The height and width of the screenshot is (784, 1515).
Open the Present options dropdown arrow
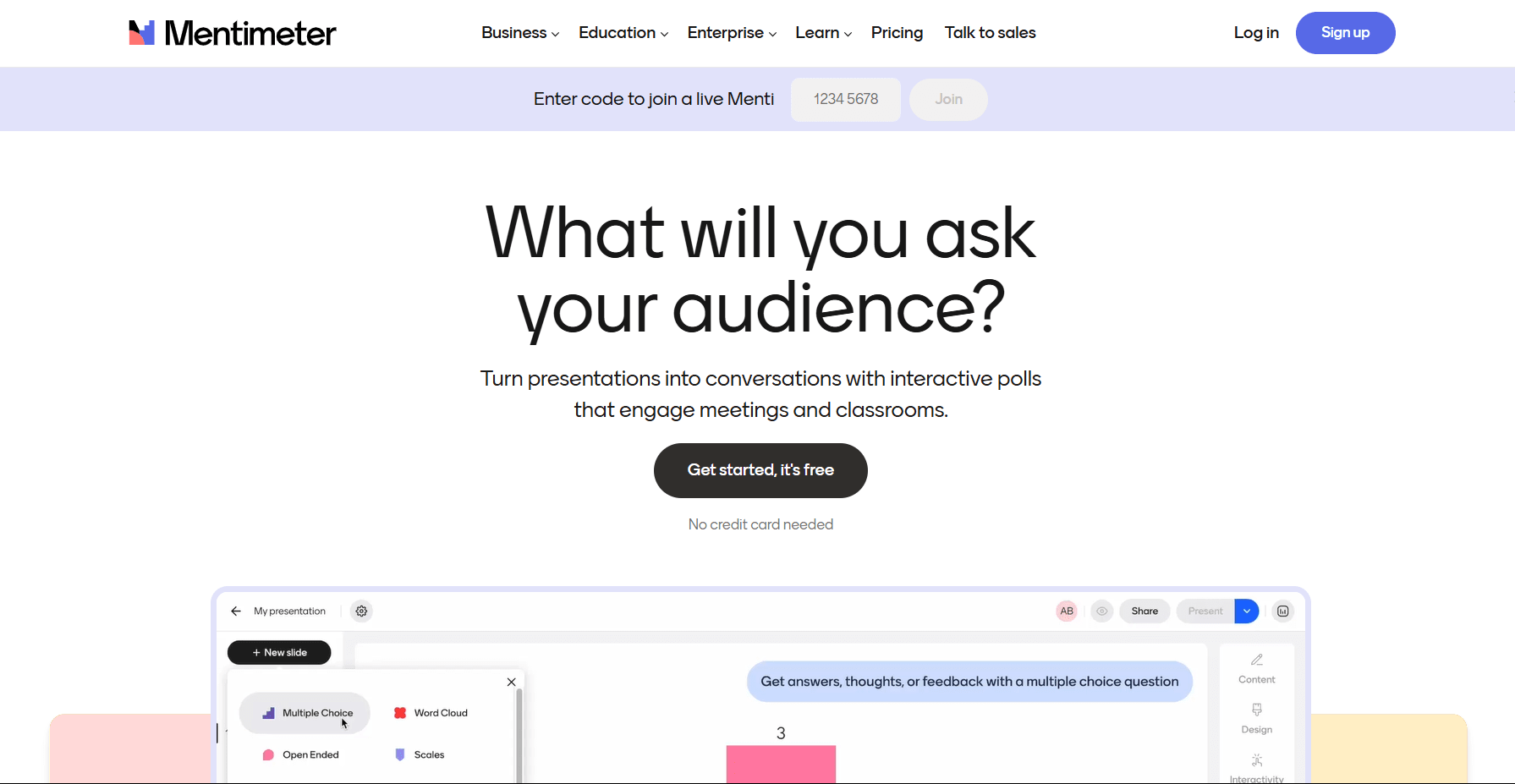point(1246,611)
